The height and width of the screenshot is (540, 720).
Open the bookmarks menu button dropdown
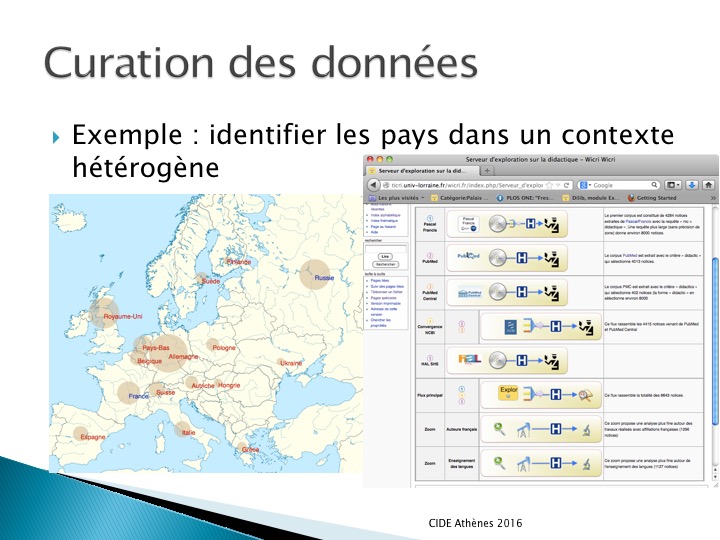click(673, 185)
